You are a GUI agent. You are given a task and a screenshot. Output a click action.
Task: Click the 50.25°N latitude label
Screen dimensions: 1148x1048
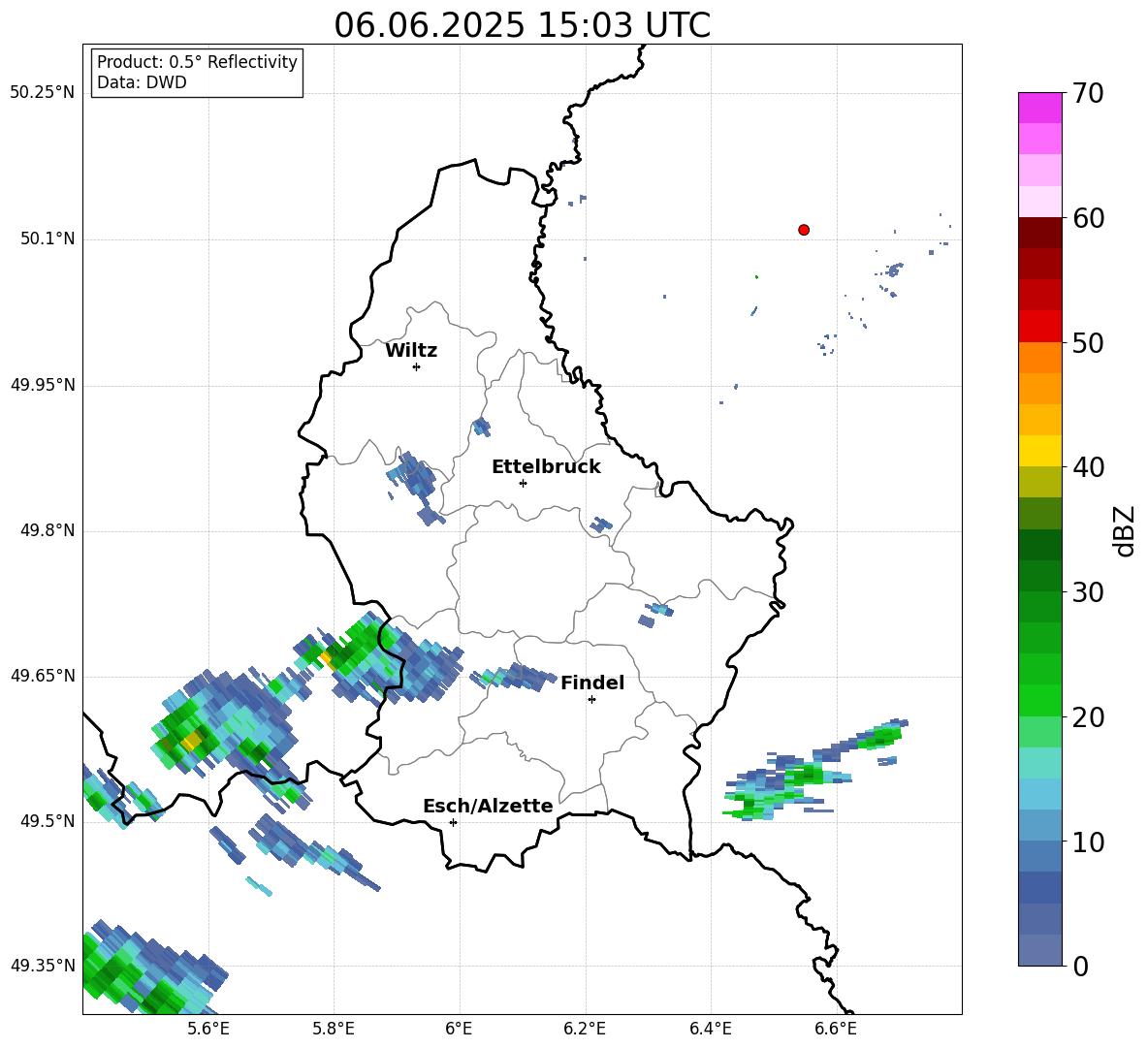point(43,93)
